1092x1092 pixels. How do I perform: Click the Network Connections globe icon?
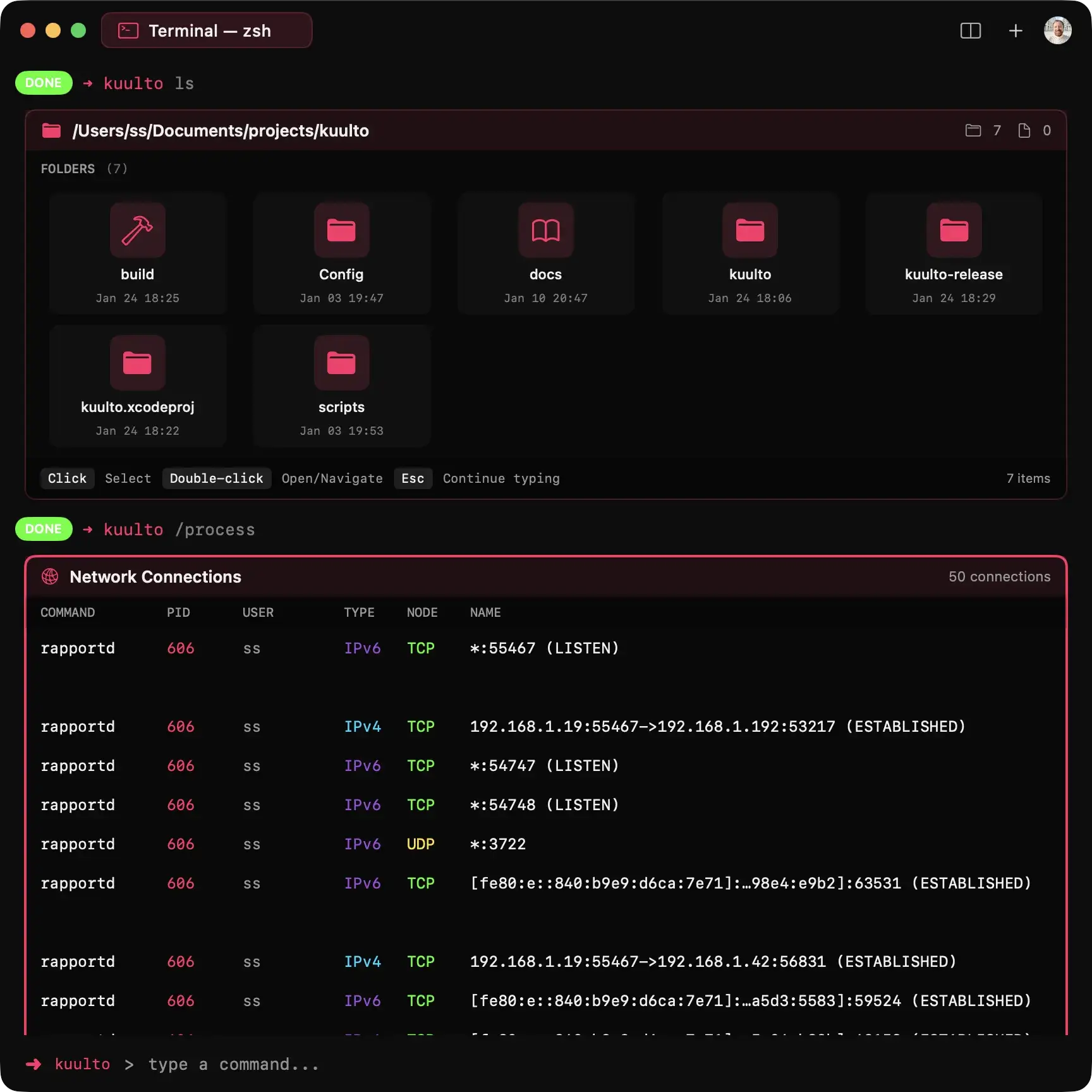pos(50,576)
